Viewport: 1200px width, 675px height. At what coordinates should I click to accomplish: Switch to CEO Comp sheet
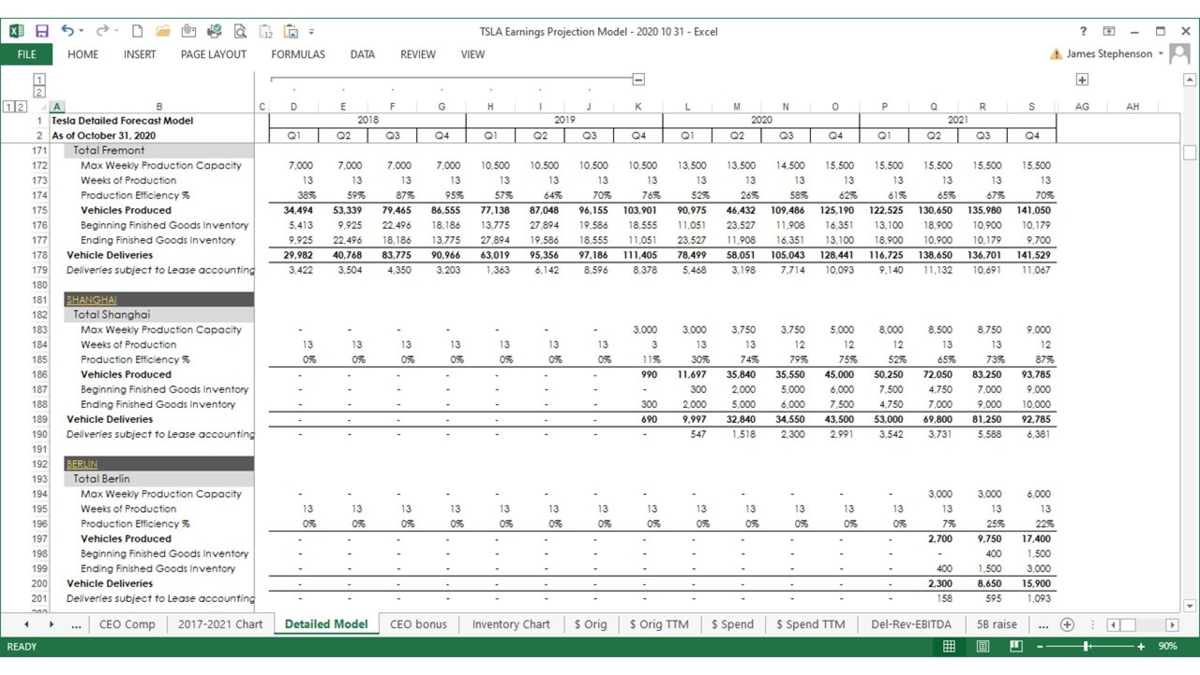point(127,624)
